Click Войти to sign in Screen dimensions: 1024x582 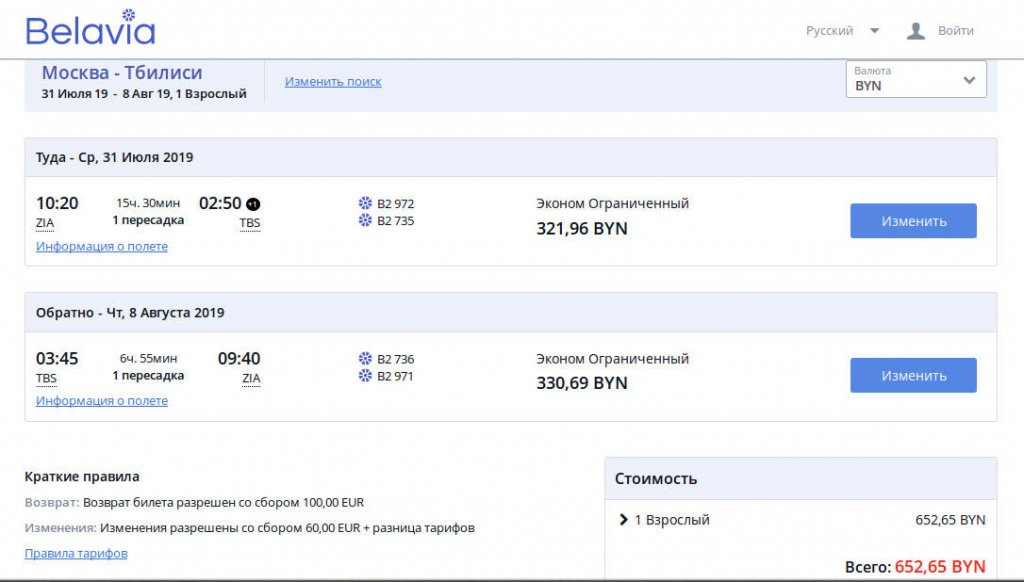click(x=955, y=31)
